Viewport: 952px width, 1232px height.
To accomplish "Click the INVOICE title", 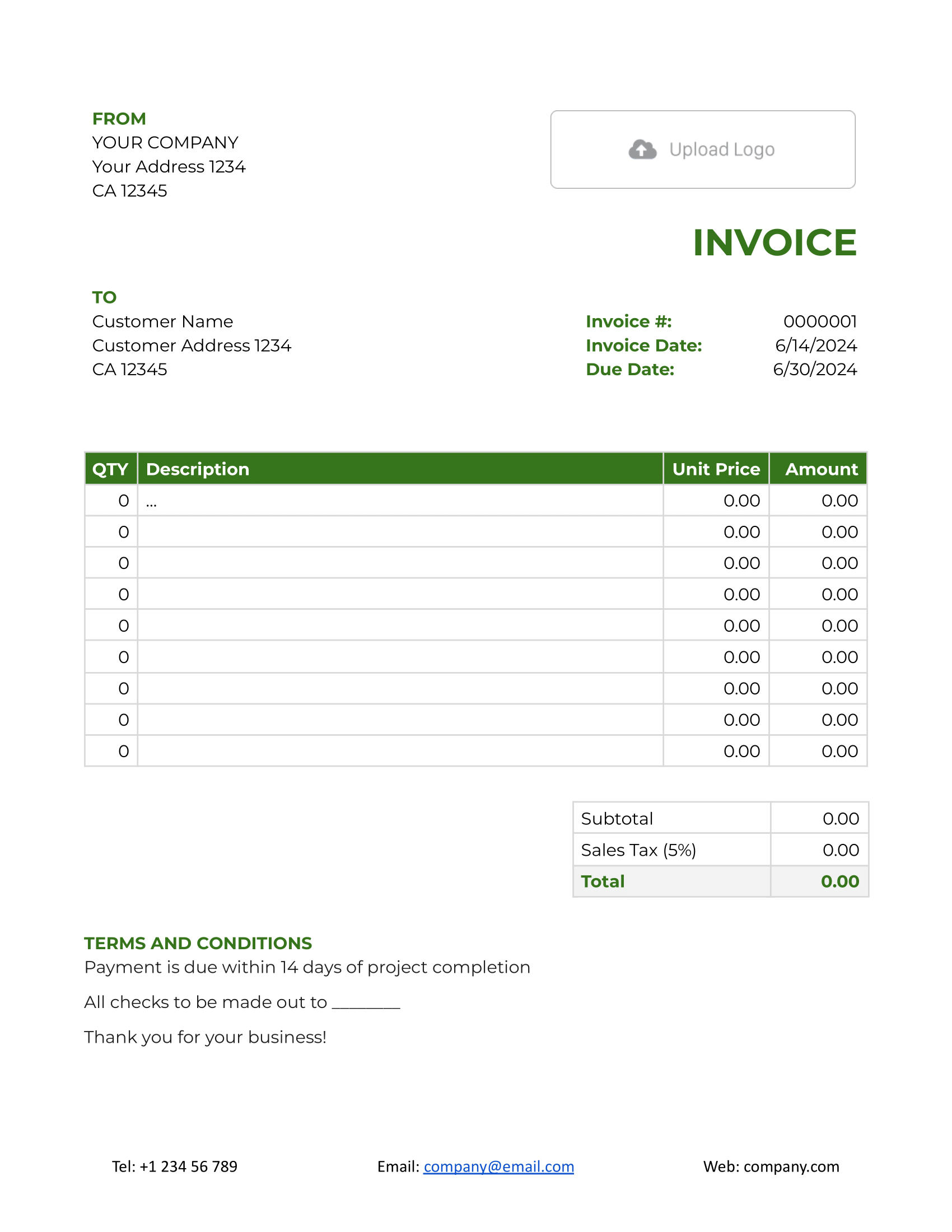I will click(774, 242).
